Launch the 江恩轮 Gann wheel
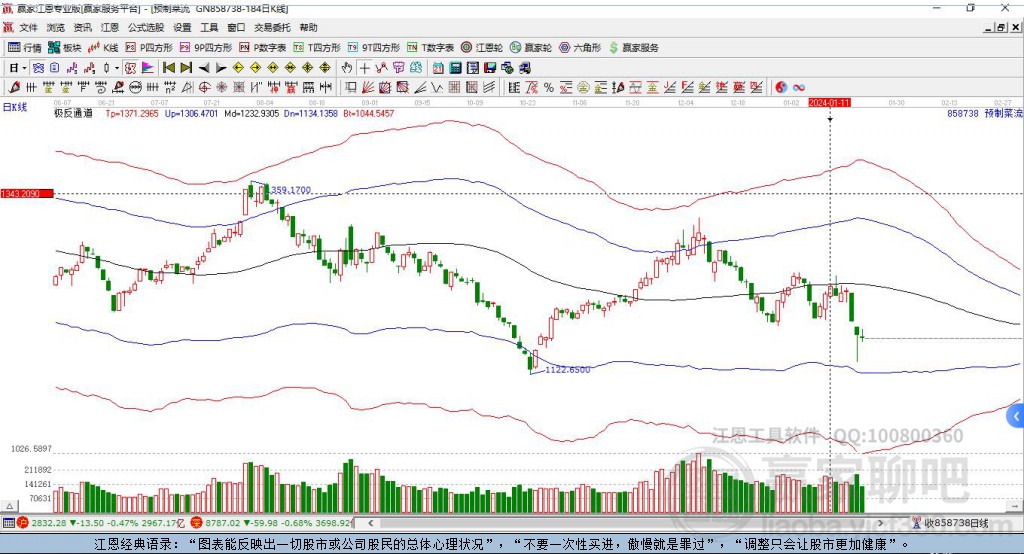Screen dimensions: 1024x554 pos(482,48)
